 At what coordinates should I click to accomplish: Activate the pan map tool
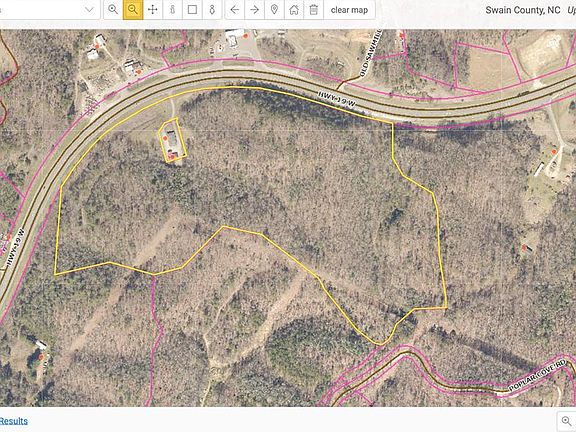coord(153,10)
